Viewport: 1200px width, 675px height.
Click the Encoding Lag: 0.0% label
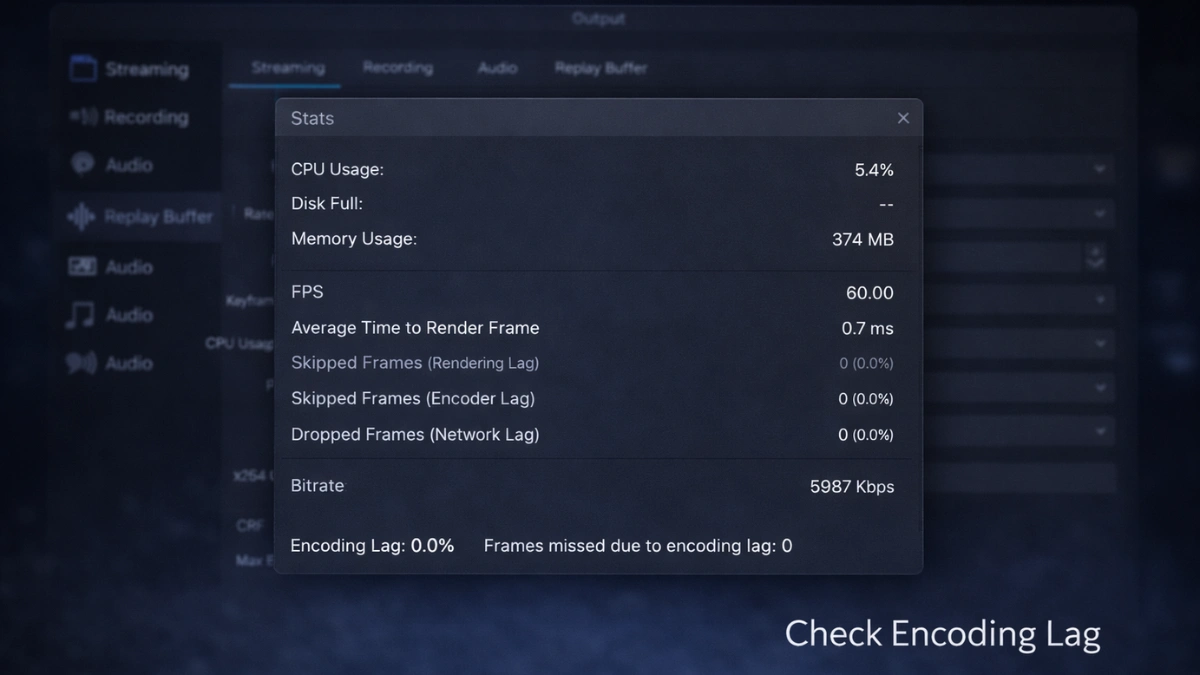pos(372,546)
